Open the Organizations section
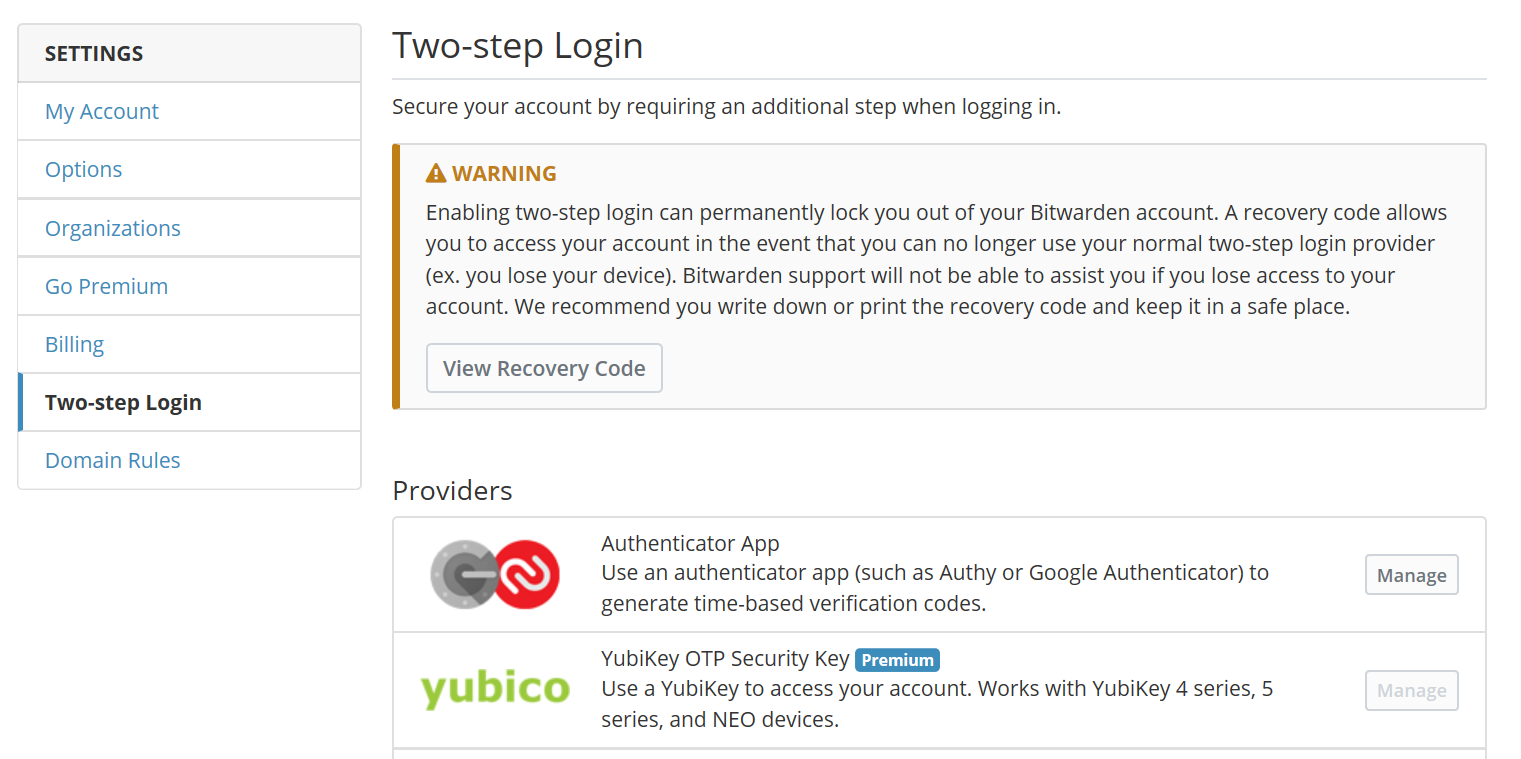 pyautogui.click(x=113, y=228)
